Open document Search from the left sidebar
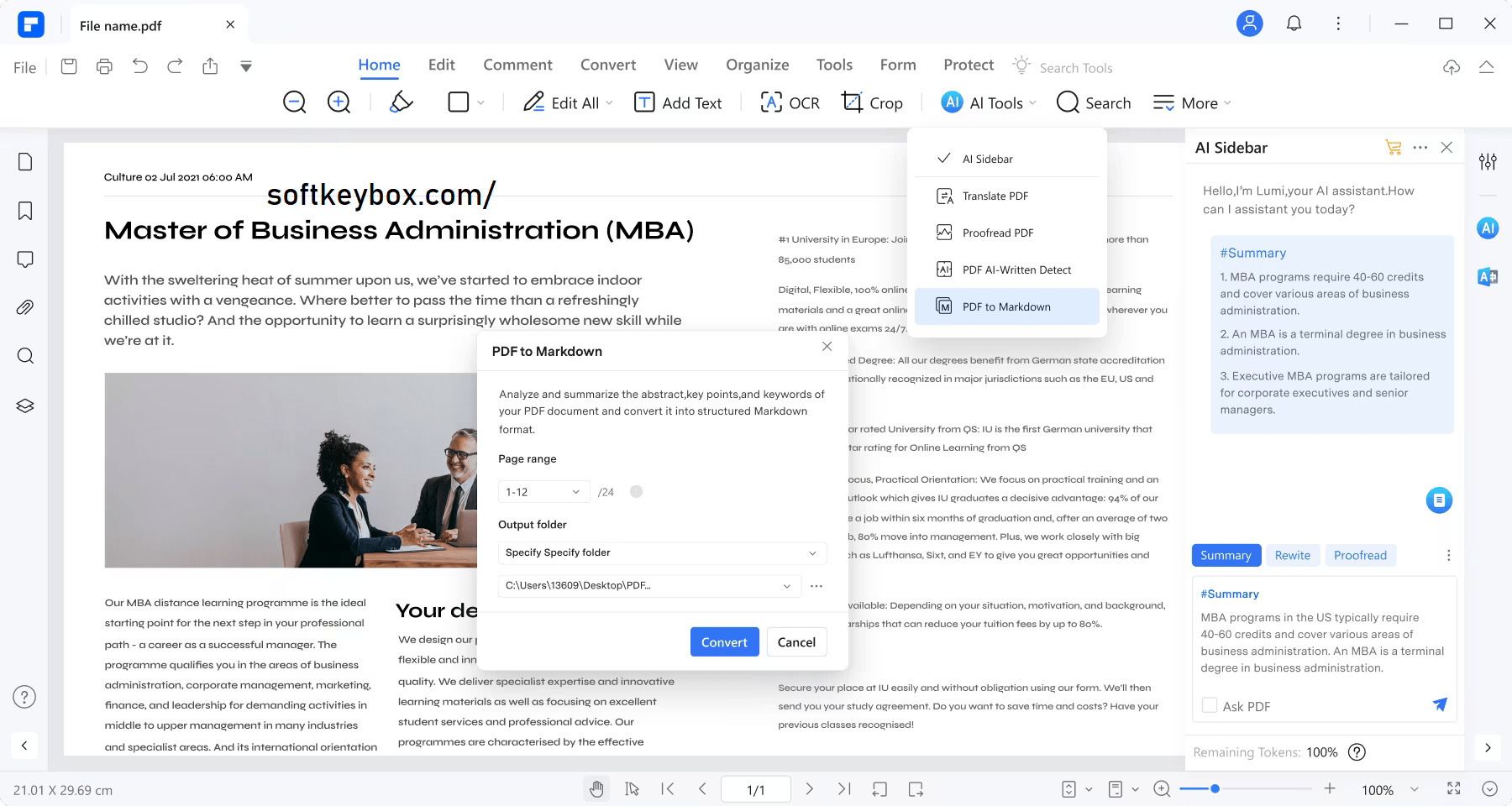Image resolution: width=1512 pixels, height=806 pixels. point(25,356)
